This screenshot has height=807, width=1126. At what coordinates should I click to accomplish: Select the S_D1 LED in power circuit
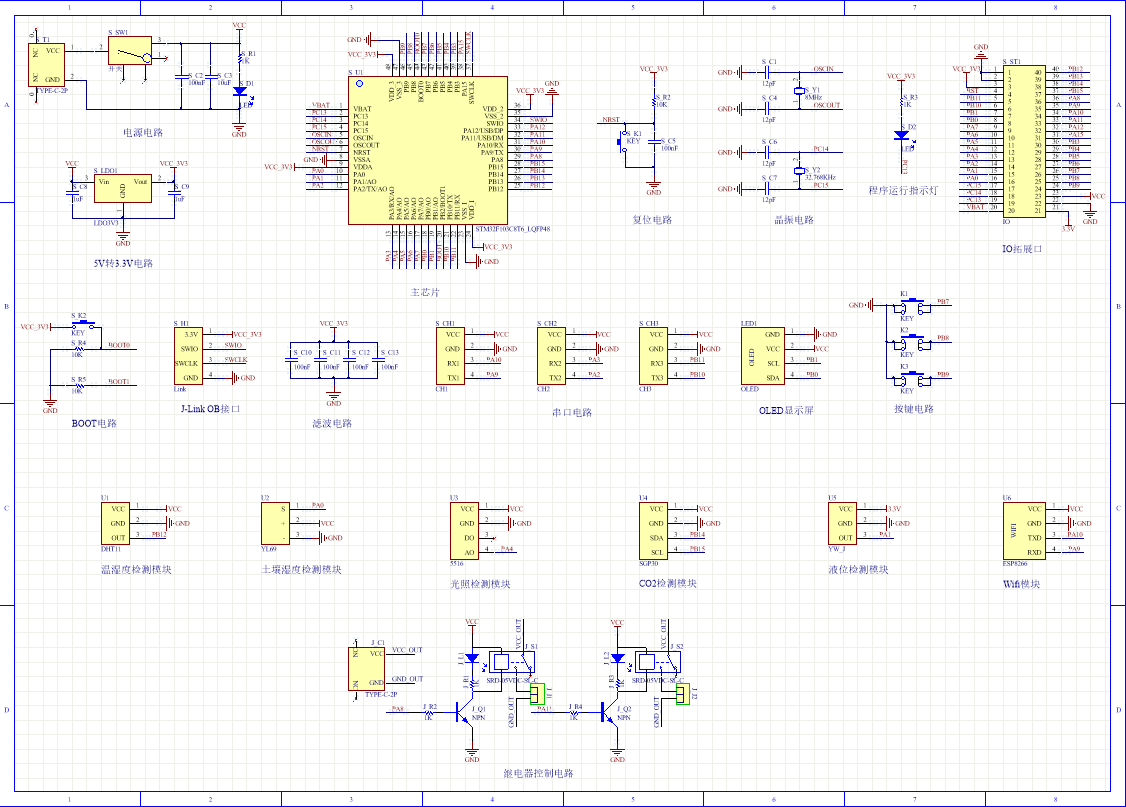(240, 92)
